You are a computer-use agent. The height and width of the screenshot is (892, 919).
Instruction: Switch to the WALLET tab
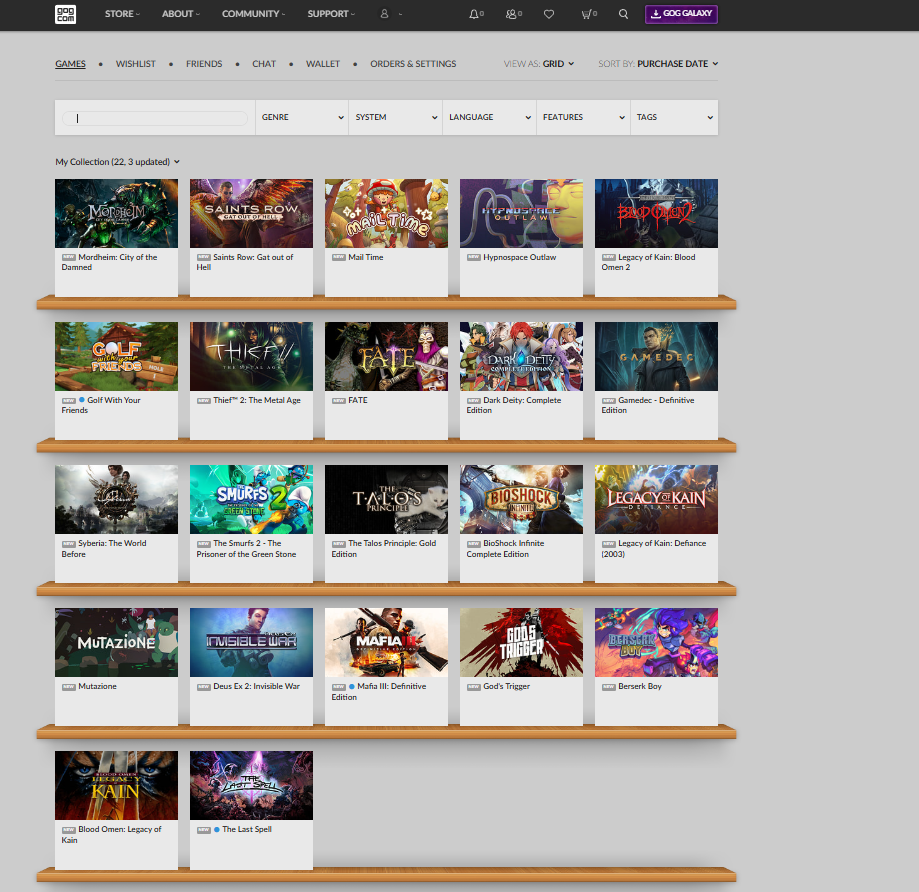[323, 64]
